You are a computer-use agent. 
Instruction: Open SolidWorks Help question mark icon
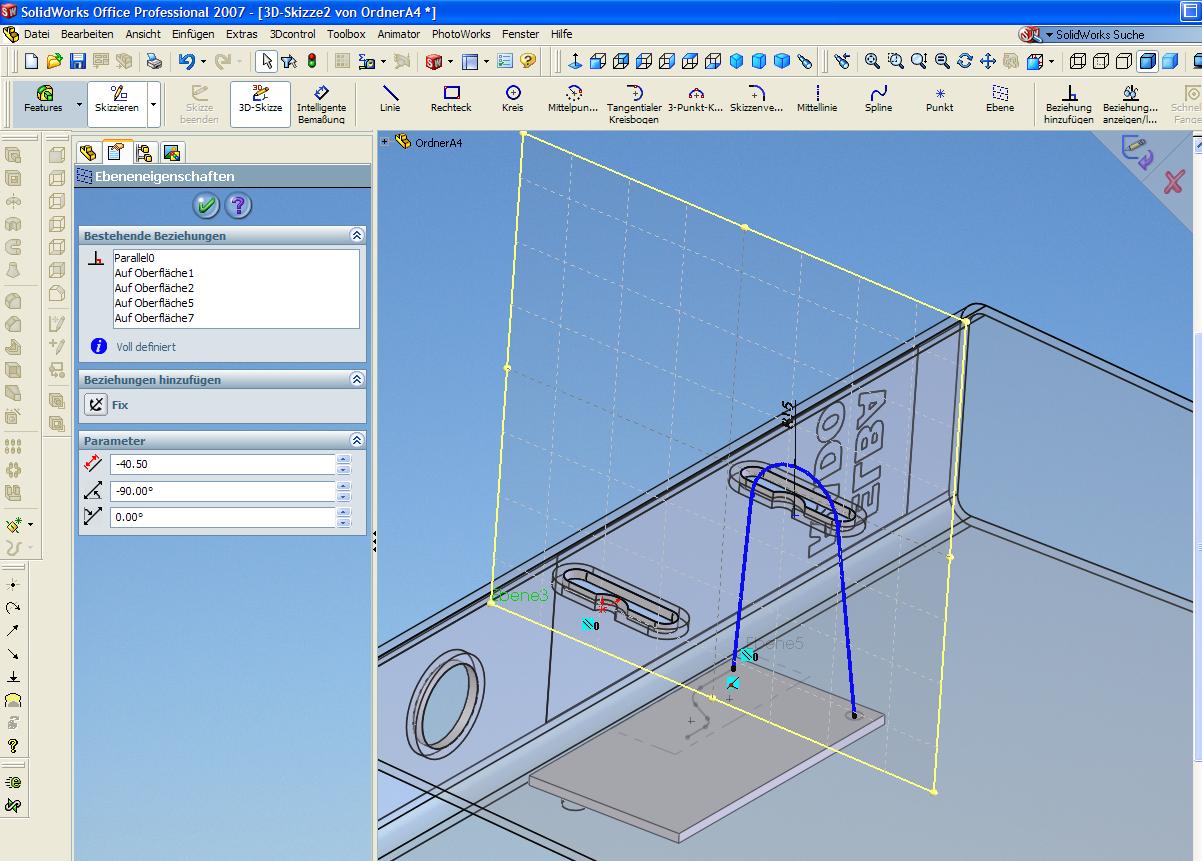pyautogui.click(x=528, y=61)
